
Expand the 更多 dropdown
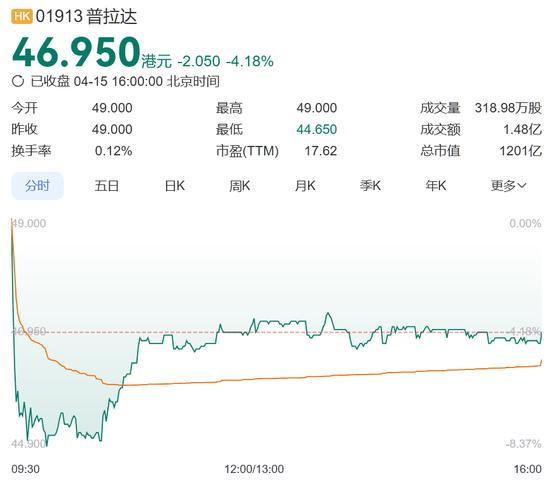coord(509,186)
